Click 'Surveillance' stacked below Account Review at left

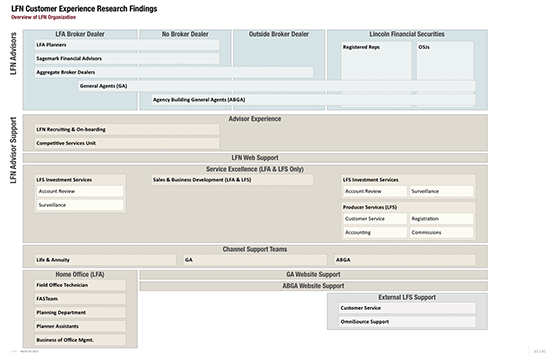pyautogui.click(x=80, y=205)
